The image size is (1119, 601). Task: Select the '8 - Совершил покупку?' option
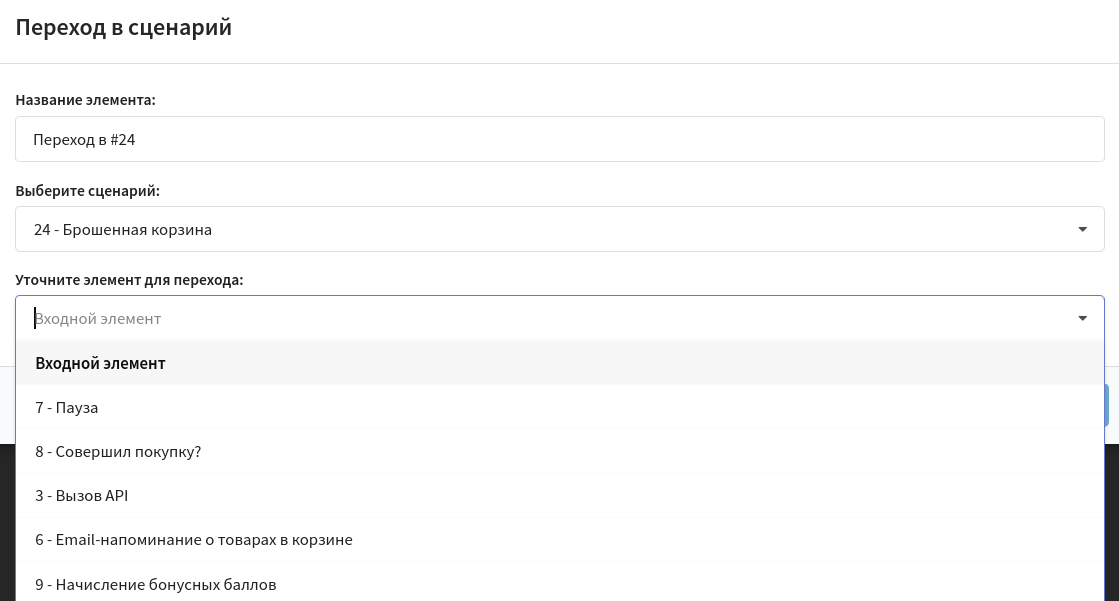coord(118,451)
